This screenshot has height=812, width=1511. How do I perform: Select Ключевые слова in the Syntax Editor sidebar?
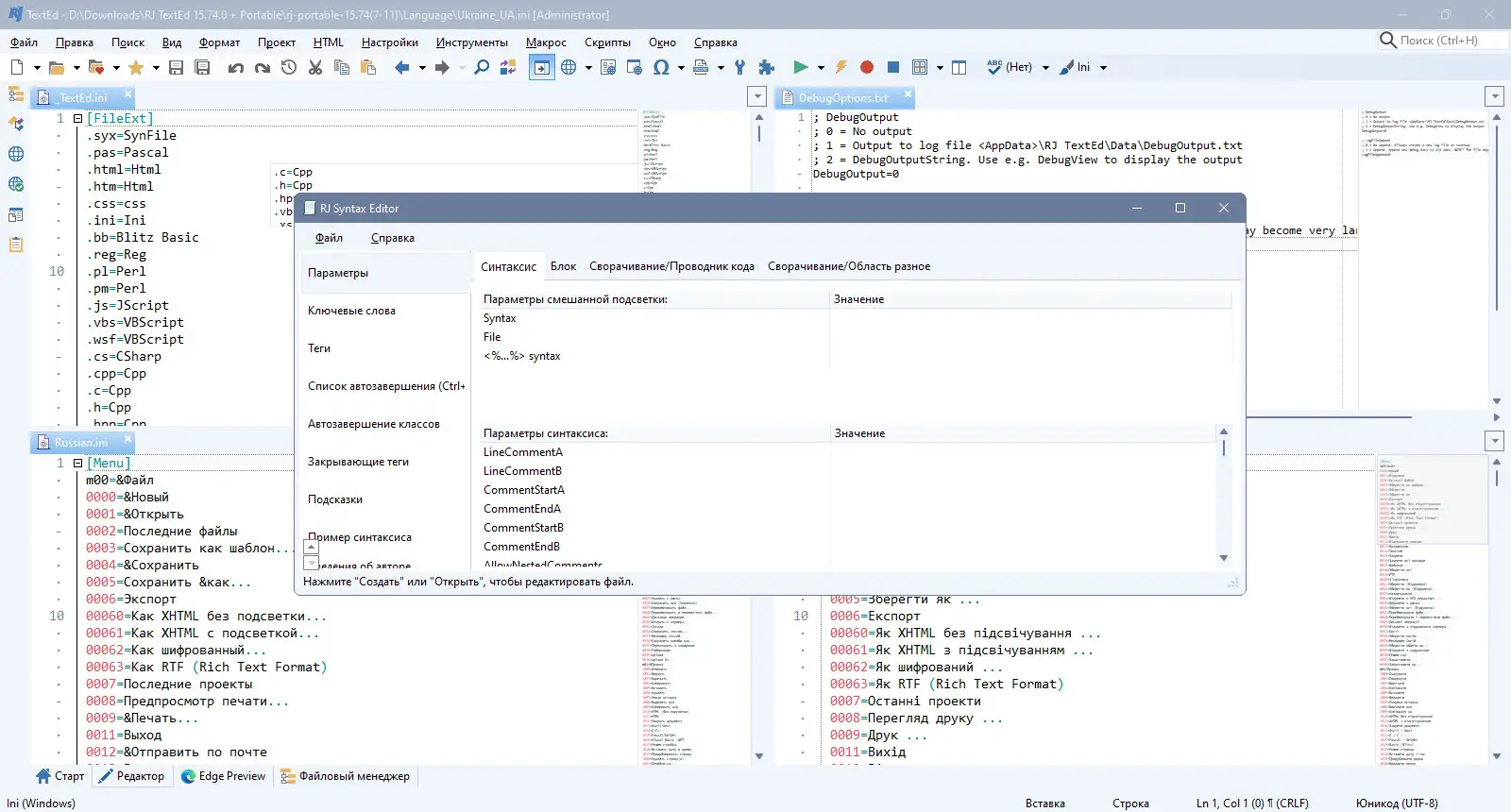click(x=351, y=311)
